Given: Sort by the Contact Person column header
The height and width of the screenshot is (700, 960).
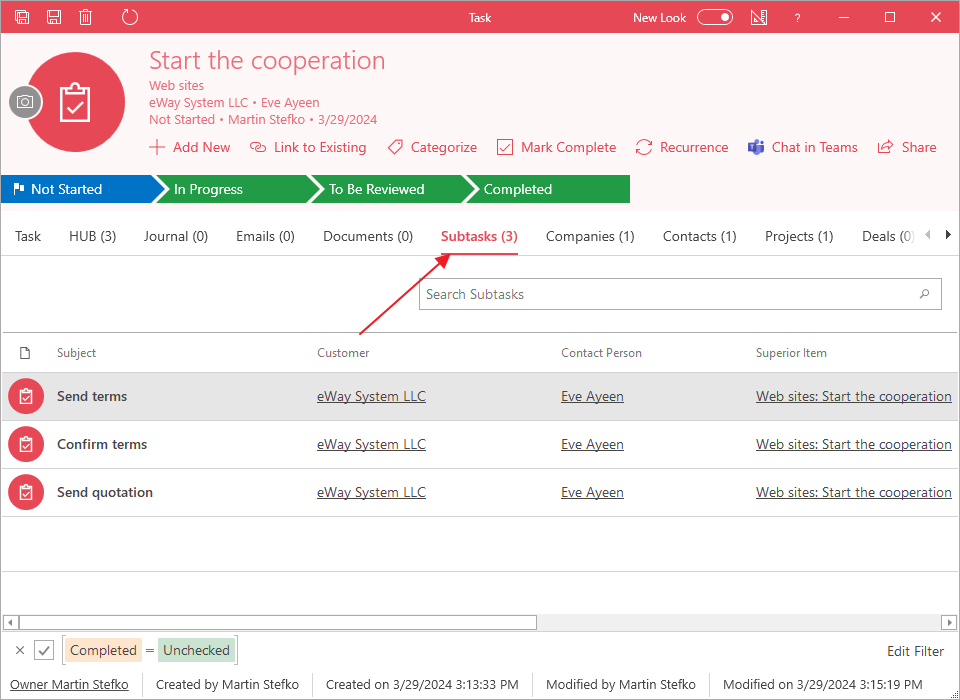Looking at the screenshot, I should pyautogui.click(x=601, y=353).
